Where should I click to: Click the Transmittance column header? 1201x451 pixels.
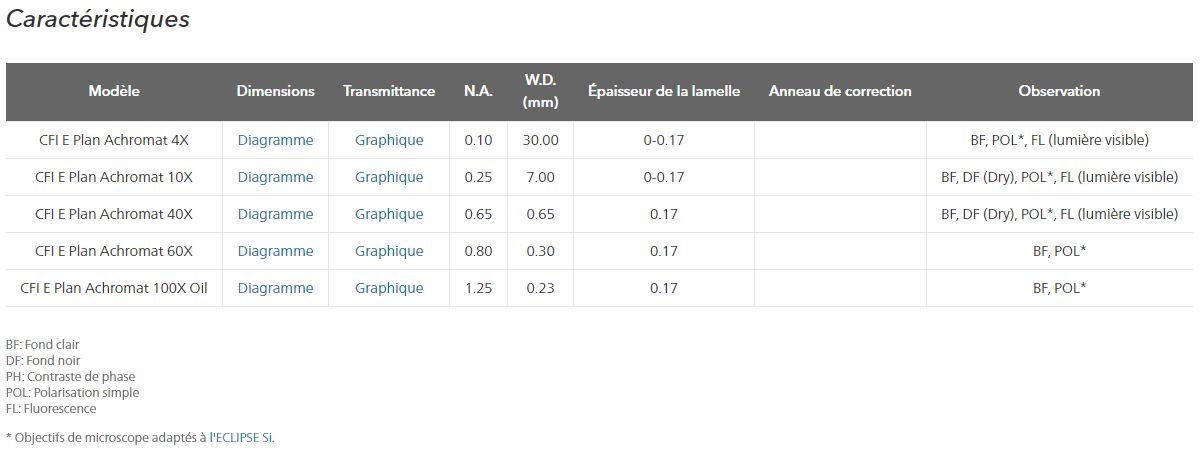389,91
